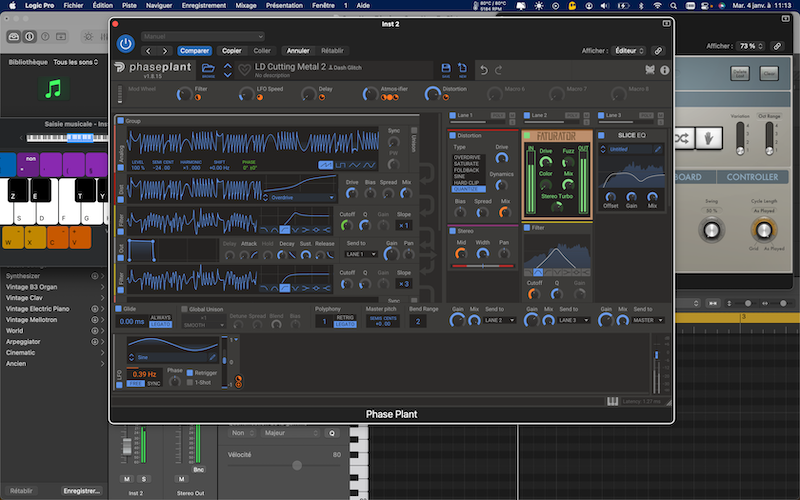Open Lane 1 Send to LANE 2 dropdown
This screenshot has height=500, width=800.
tap(499, 320)
